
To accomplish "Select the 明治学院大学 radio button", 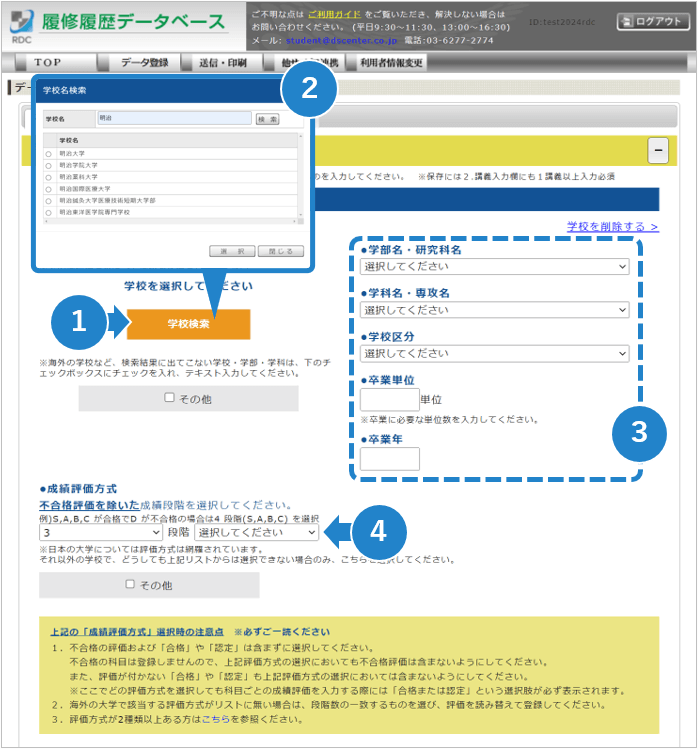I will [48, 166].
